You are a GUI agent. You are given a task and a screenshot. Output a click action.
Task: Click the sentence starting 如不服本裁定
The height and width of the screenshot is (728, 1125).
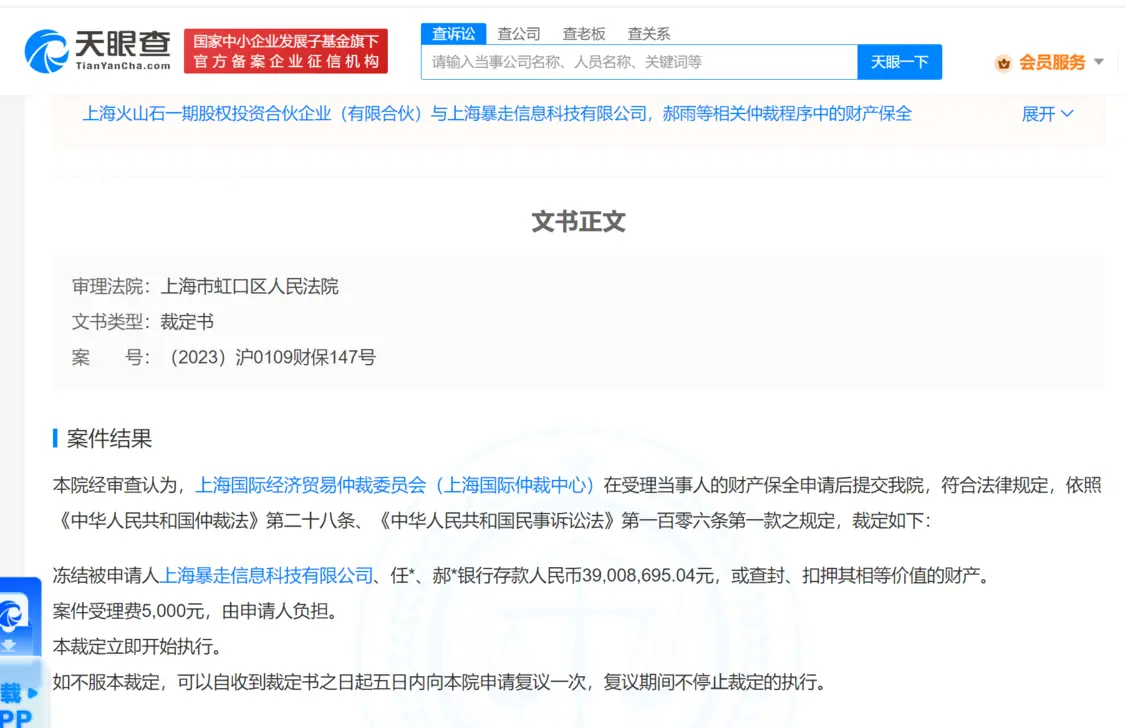(440, 681)
